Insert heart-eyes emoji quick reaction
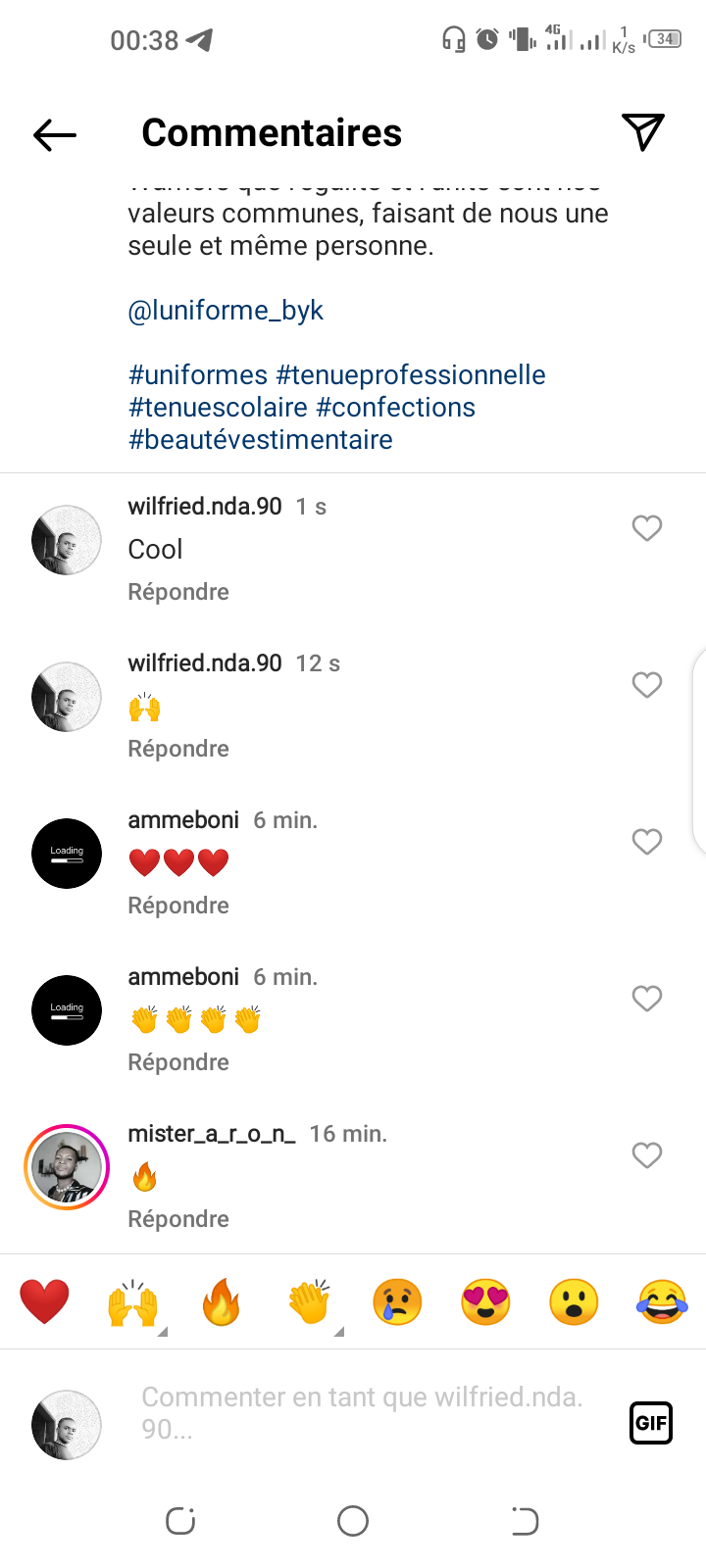Screen dimensions: 706x1568 tap(485, 1302)
